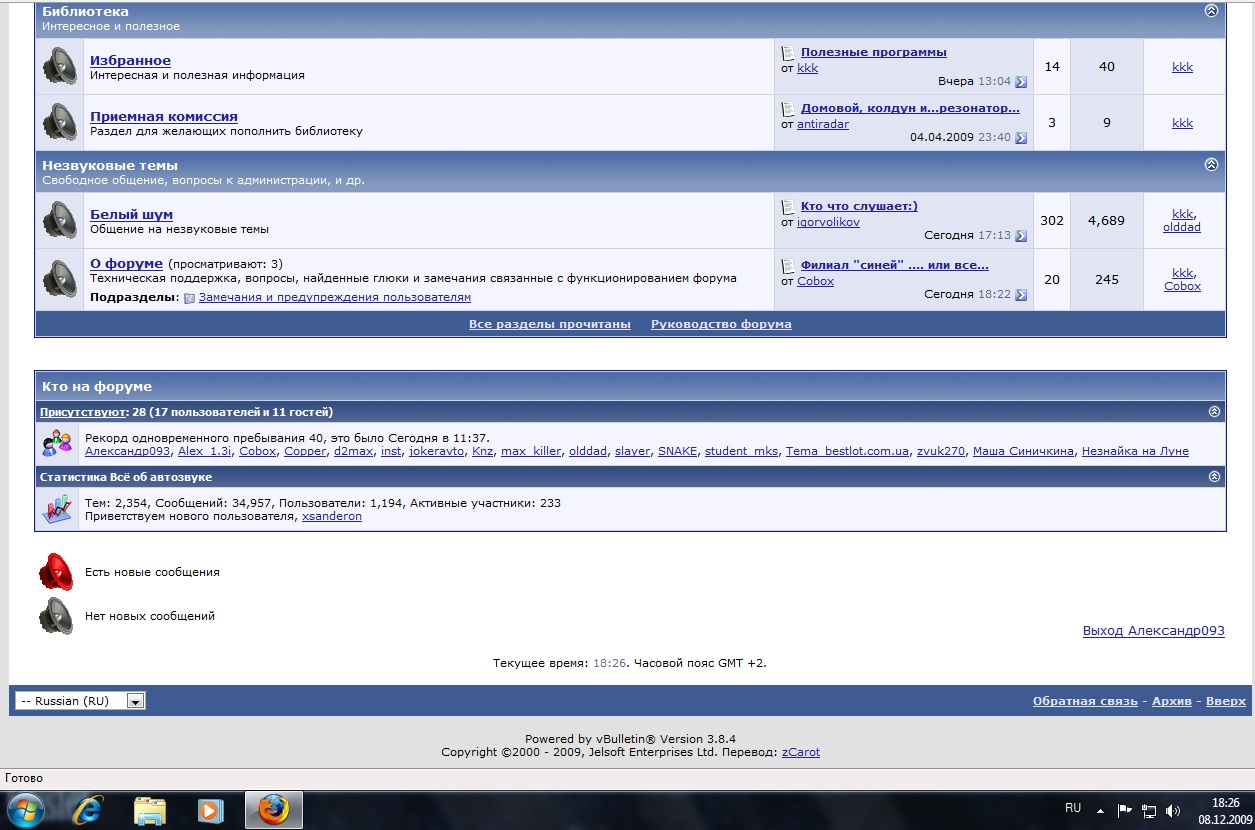
Task: Click the system tray volume icon
Action: tap(1172, 810)
